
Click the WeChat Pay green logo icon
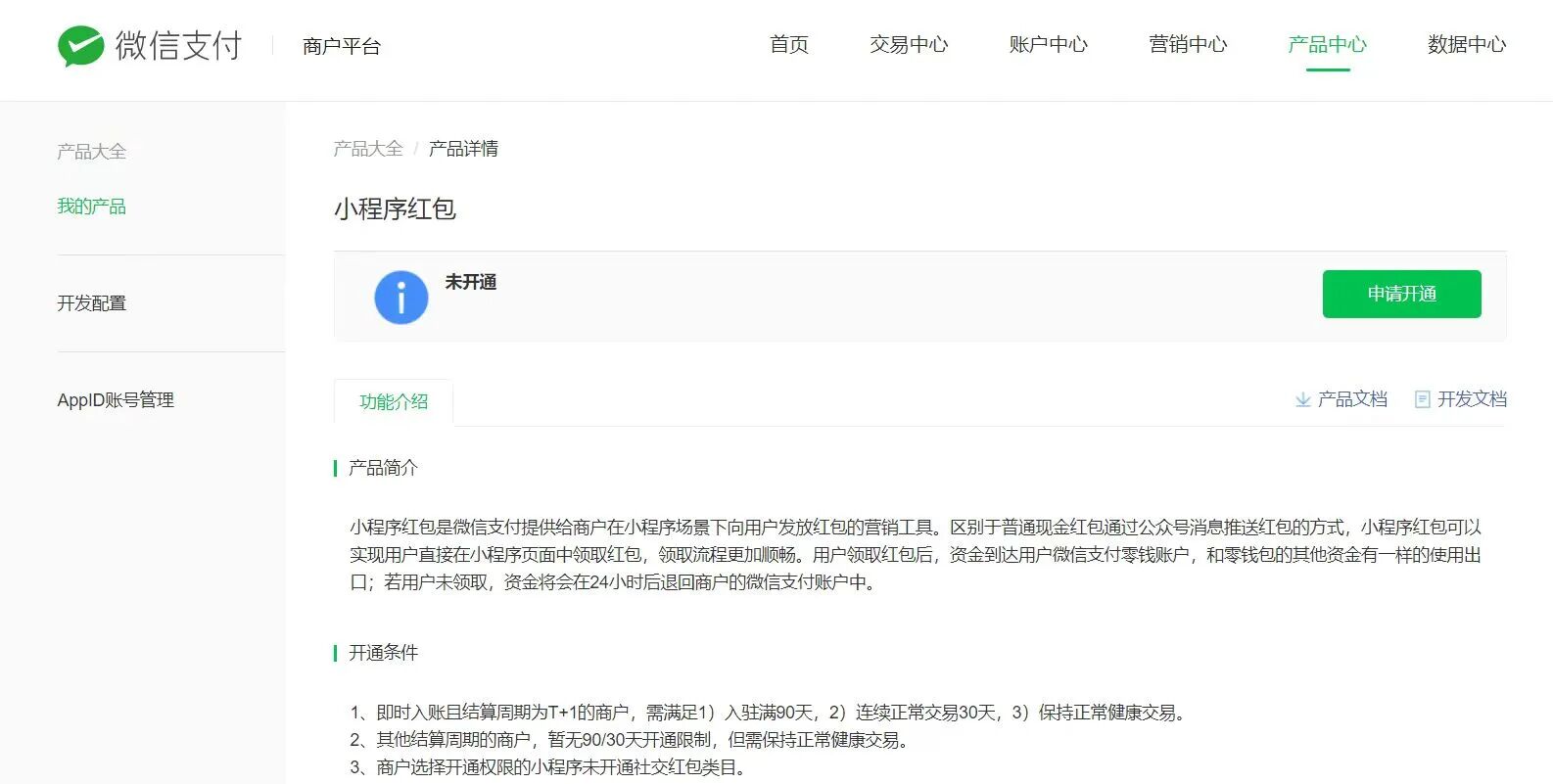tap(80, 45)
